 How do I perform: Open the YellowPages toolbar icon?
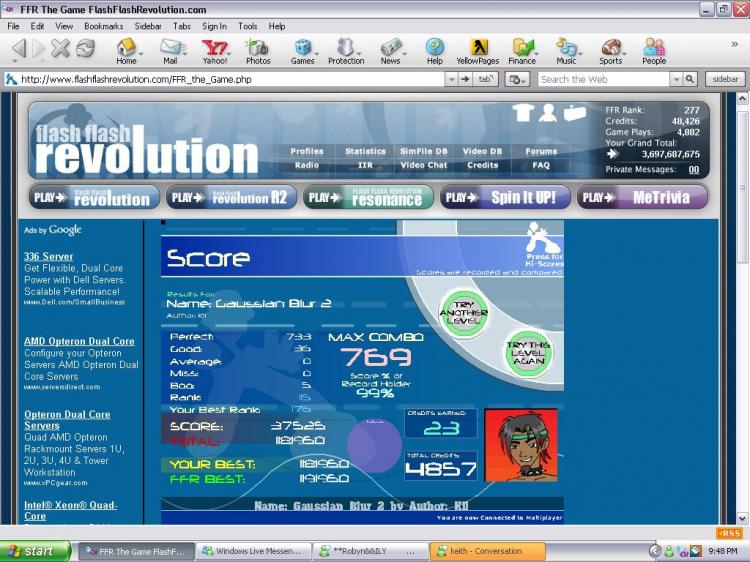[x=477, y=51]
